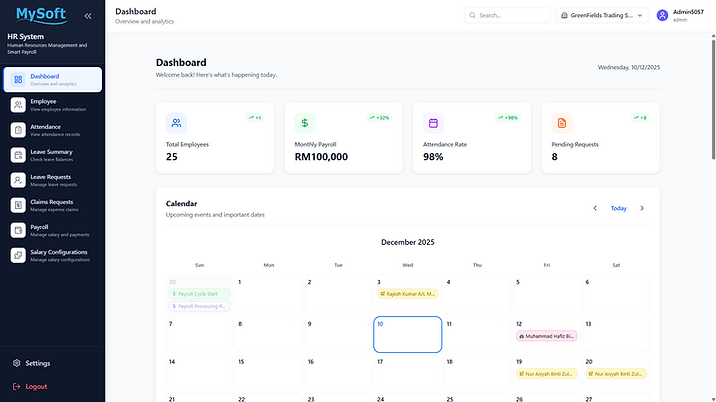Image resolution: width=716 pixels, height=402 pixels.
Task: Open the Payroll Processing event
Action: 200,306
